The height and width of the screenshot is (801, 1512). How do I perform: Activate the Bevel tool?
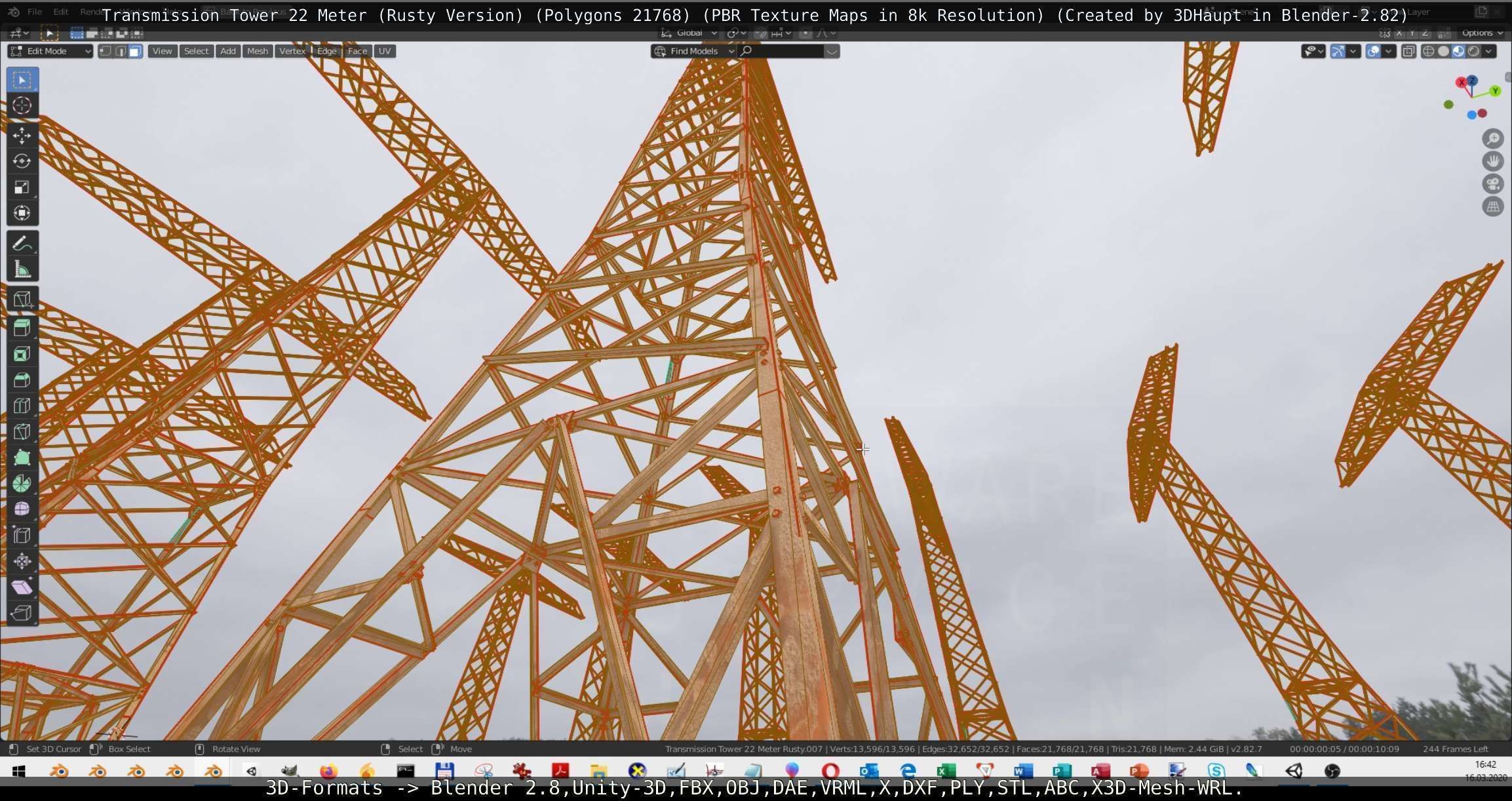coord(22,380)
